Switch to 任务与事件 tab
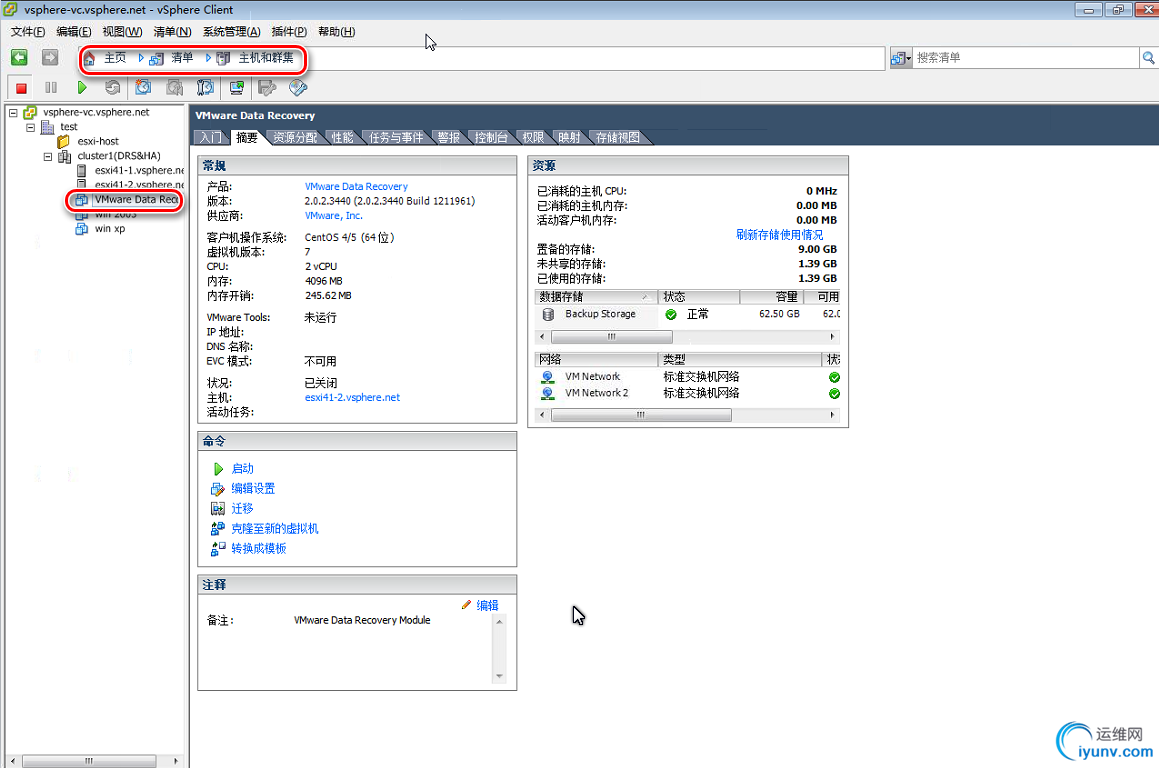The image size is (1159, 768). 396,137
